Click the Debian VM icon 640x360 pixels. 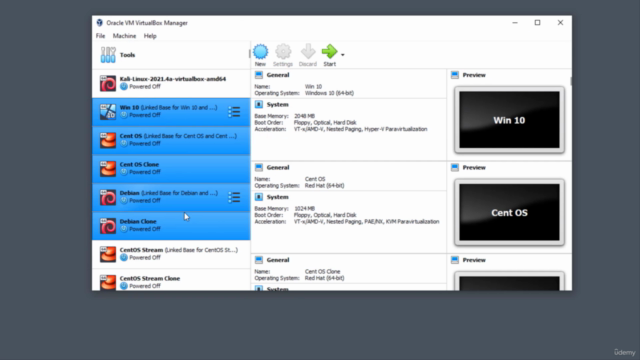[108, 197]
